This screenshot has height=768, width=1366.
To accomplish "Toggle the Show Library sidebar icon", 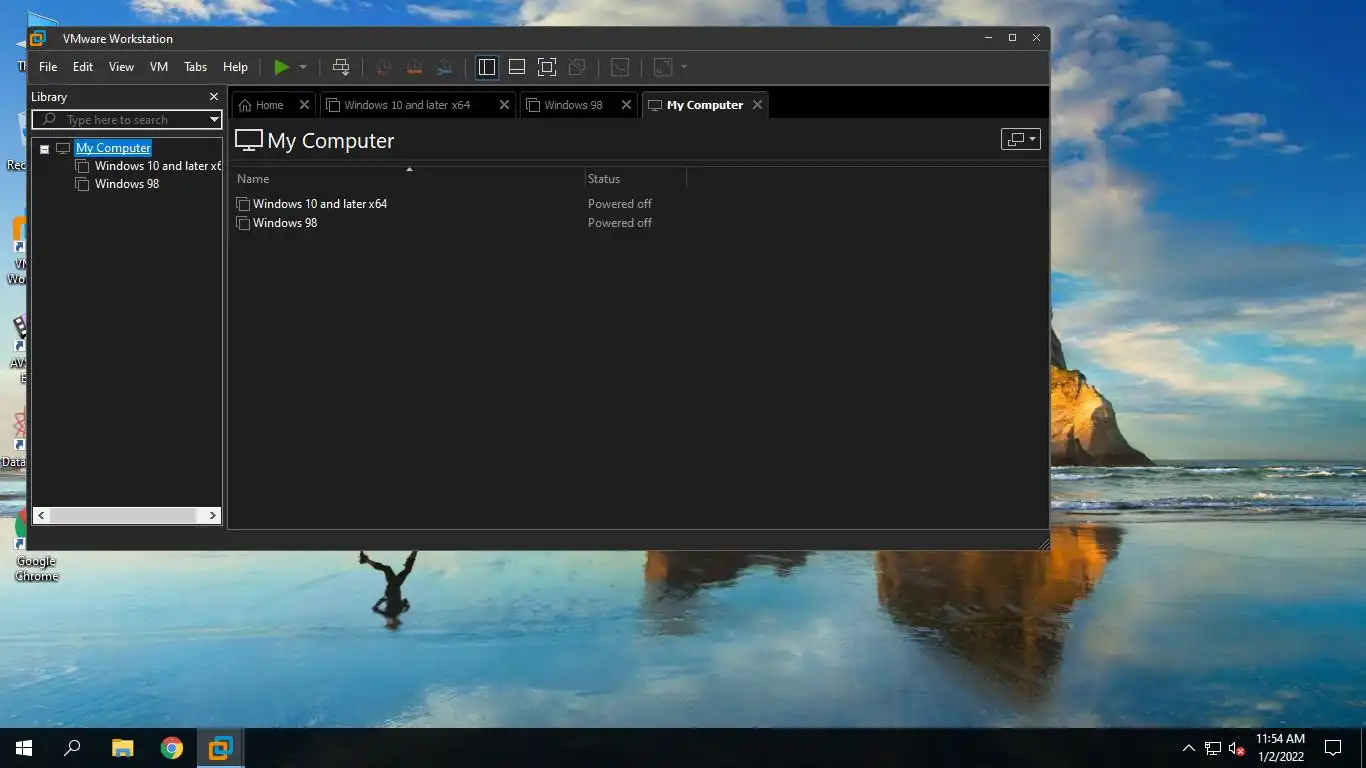I will pyautogui.click(x=487, y=67).
